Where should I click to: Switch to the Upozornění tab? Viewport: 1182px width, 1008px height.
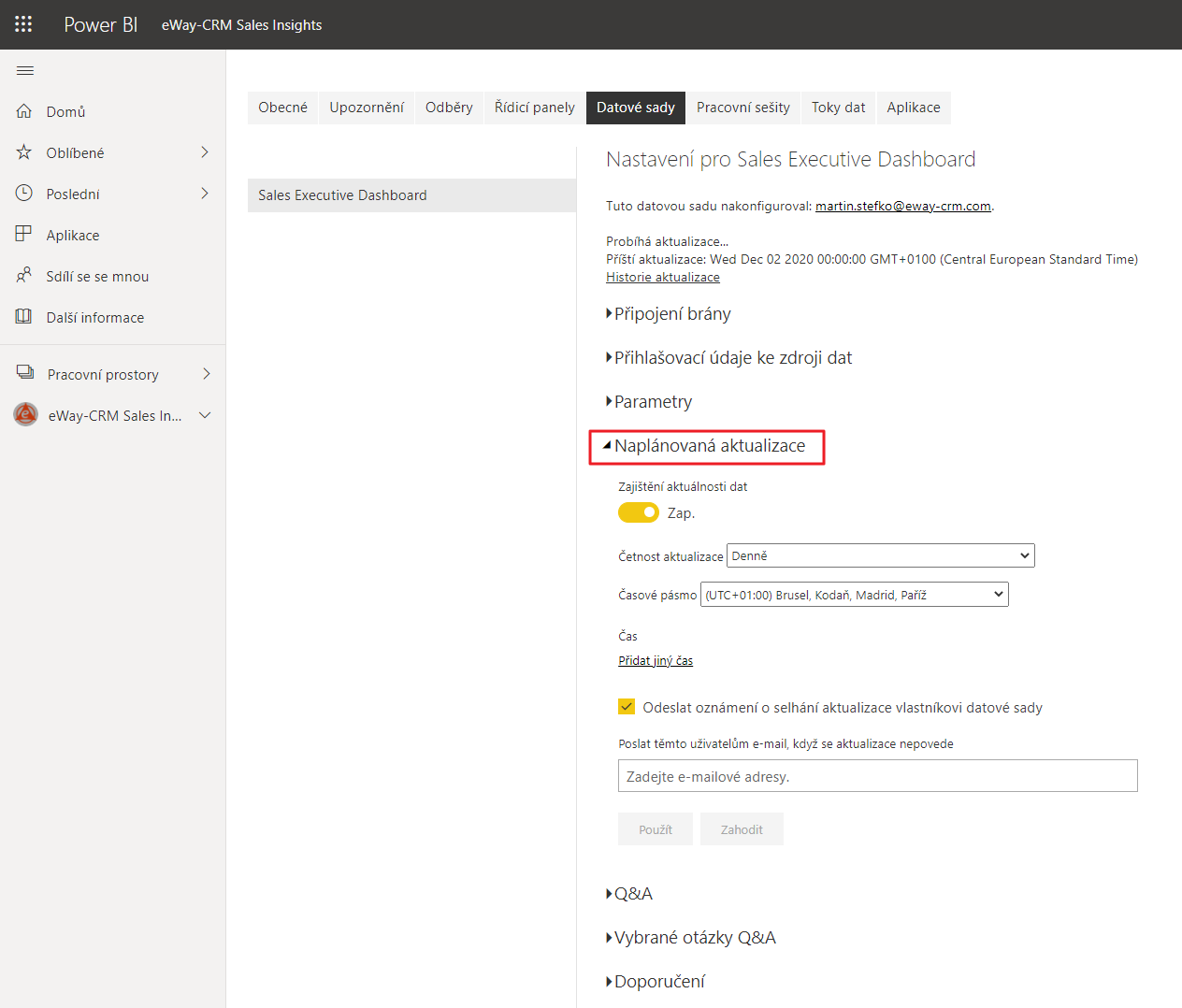click(x=367, y=108)
